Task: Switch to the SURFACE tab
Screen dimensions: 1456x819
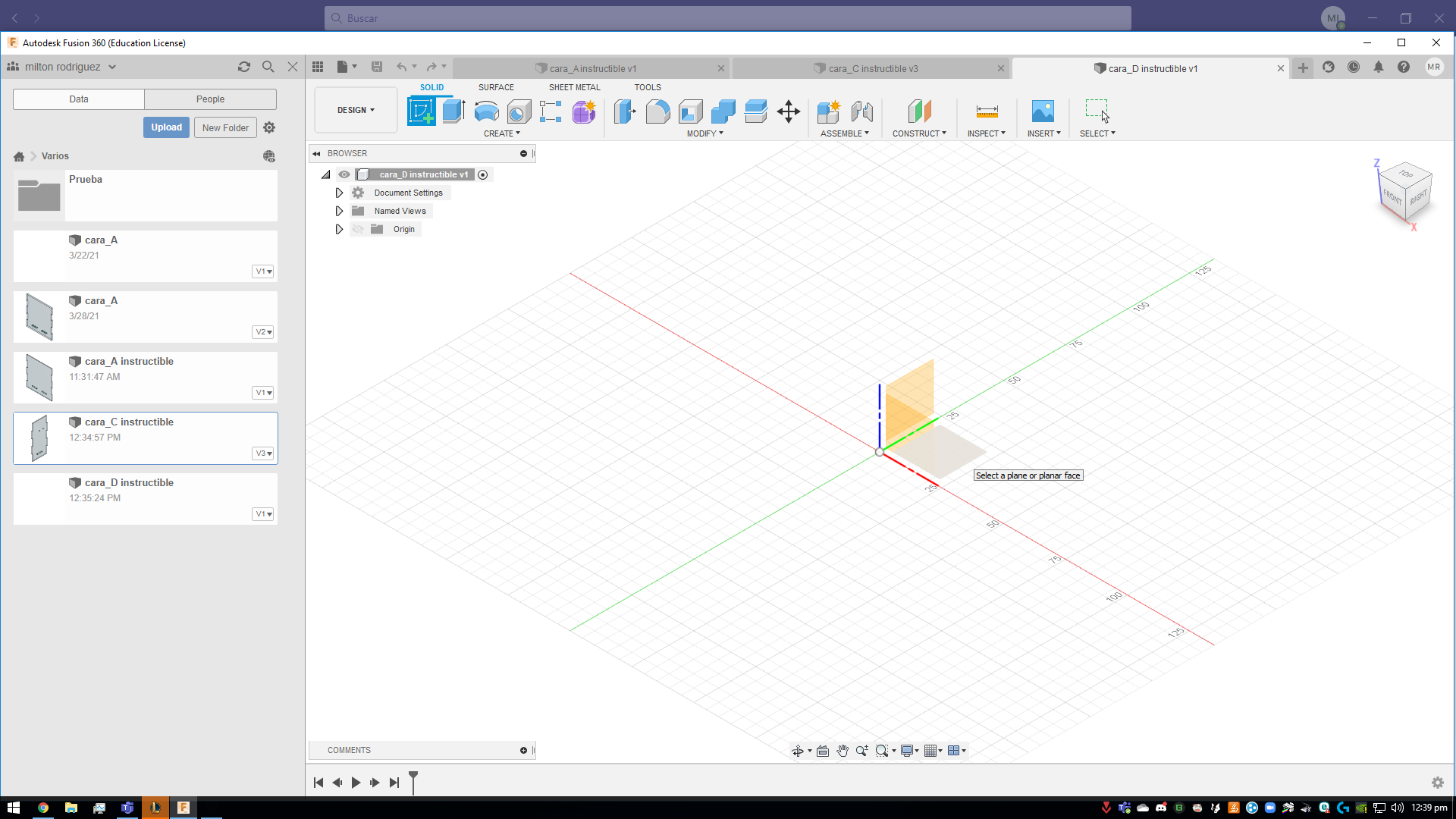Action: tap(496, 87)
